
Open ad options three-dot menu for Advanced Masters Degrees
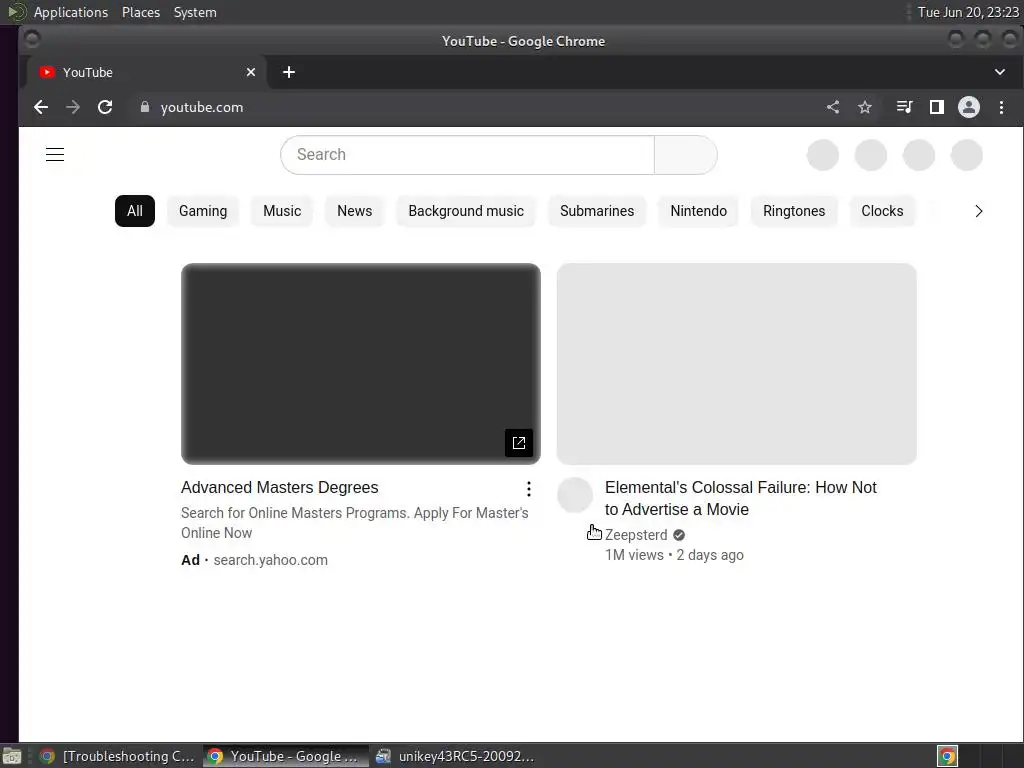click(x=529, y=488)
